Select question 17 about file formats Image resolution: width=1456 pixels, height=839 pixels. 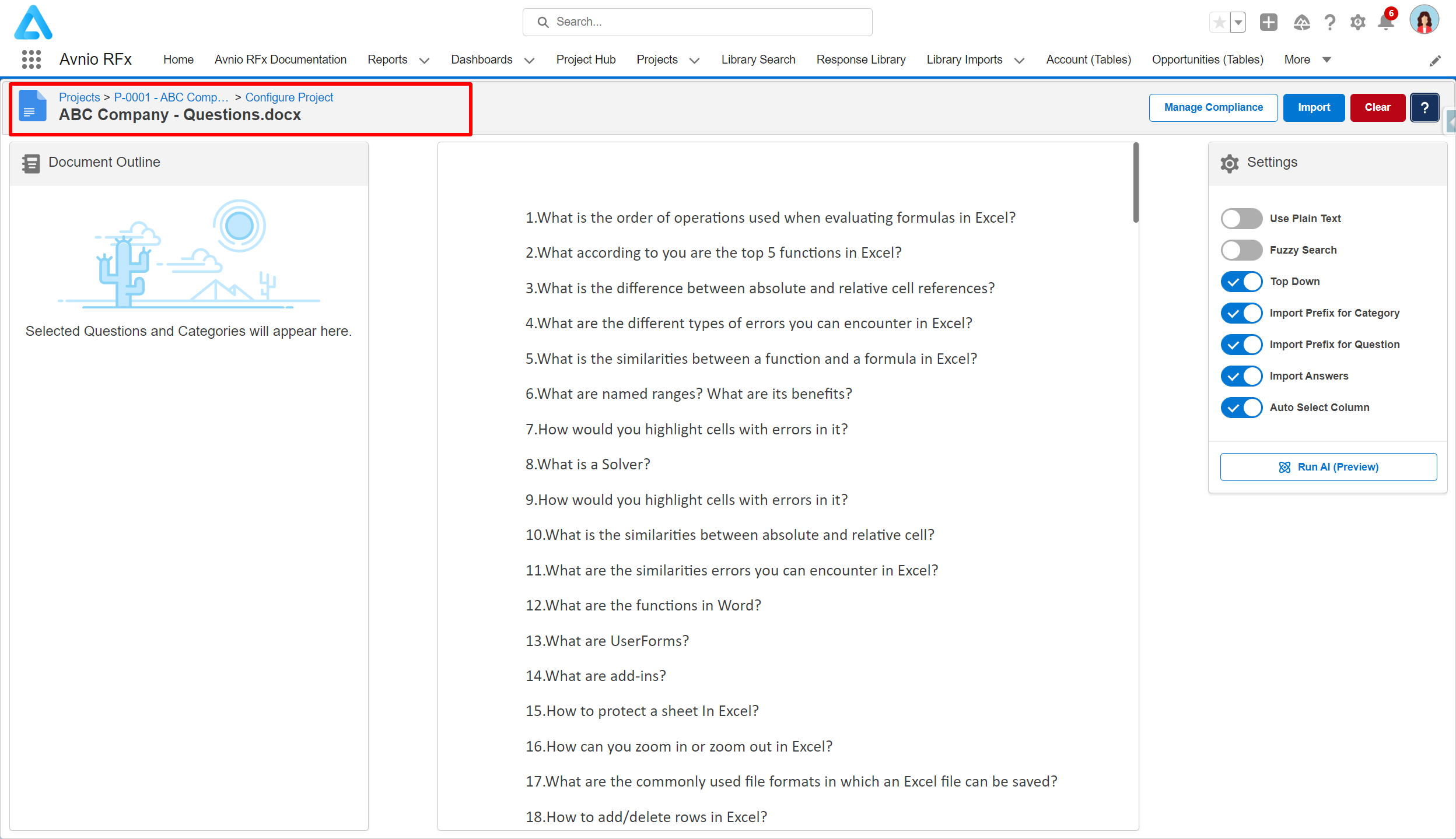(x=791, y=781)
